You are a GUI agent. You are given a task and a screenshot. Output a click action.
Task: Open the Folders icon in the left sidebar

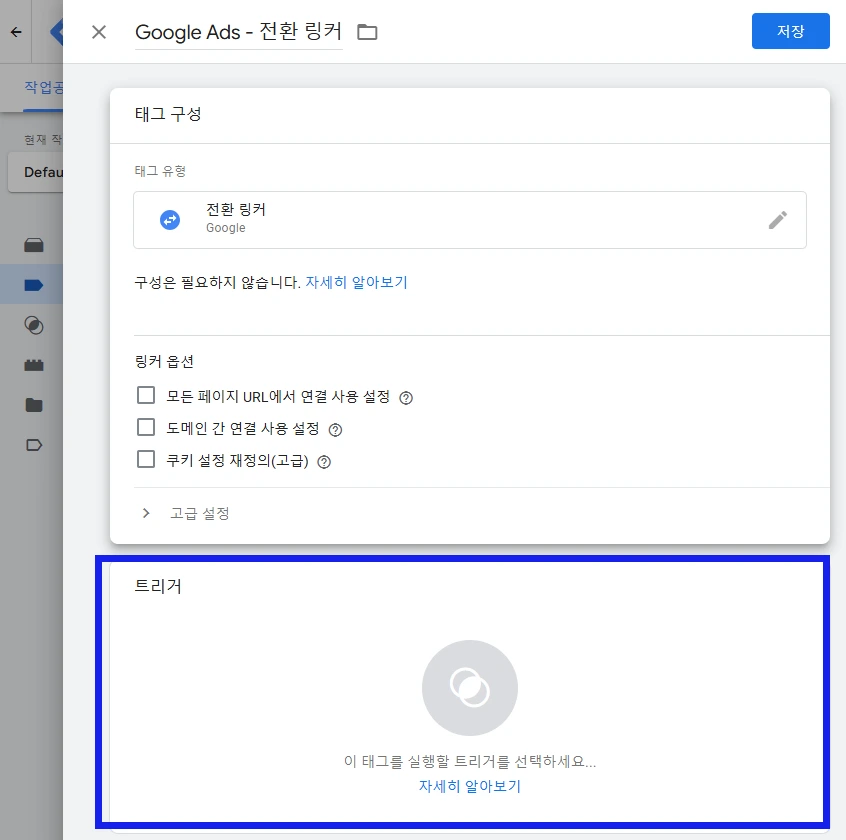(33, 405)
